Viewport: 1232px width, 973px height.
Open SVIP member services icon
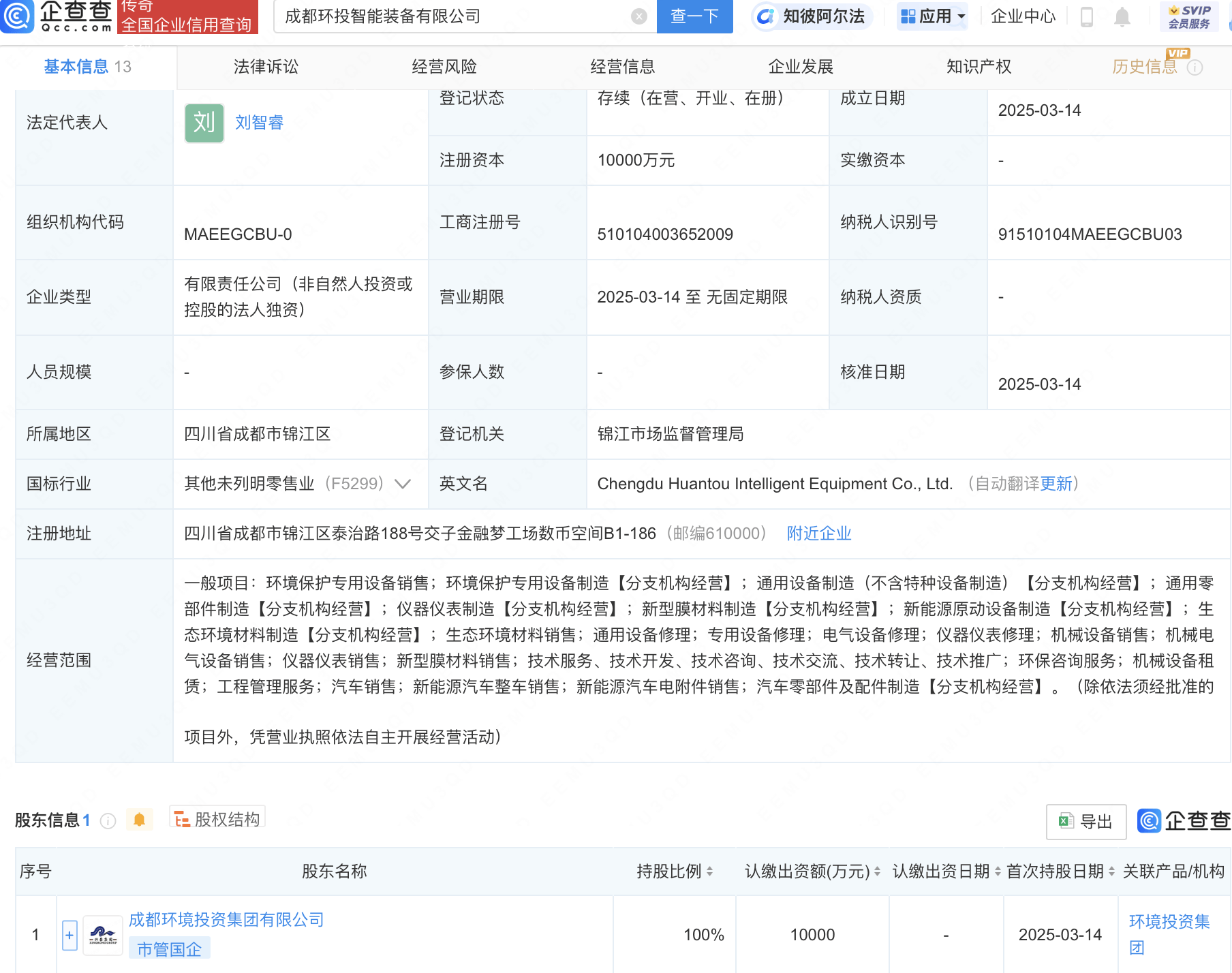point(1189,17)
